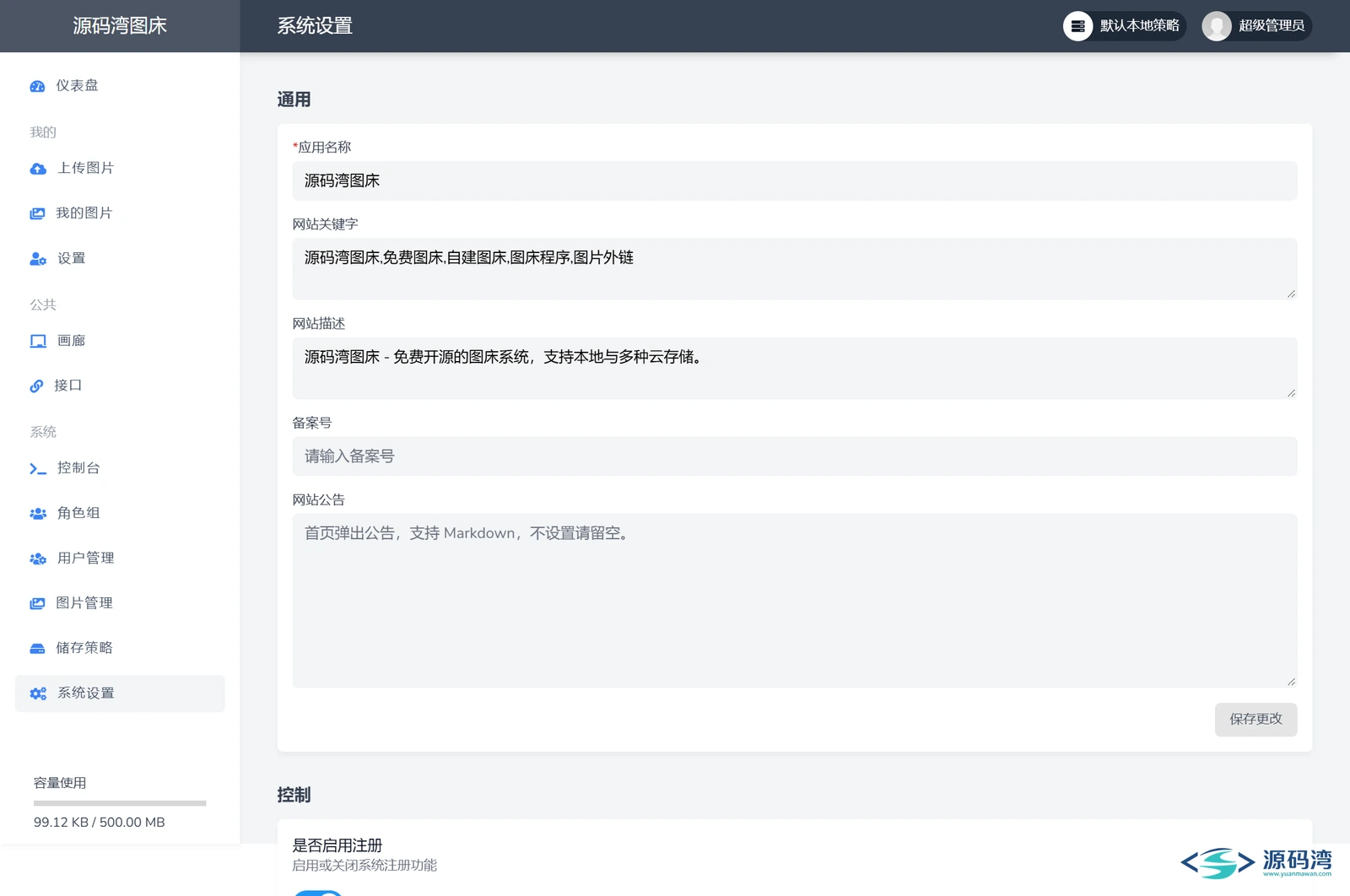Open 用户管理 sidebar menu item
1350x896 pixels.
(120, 559)
